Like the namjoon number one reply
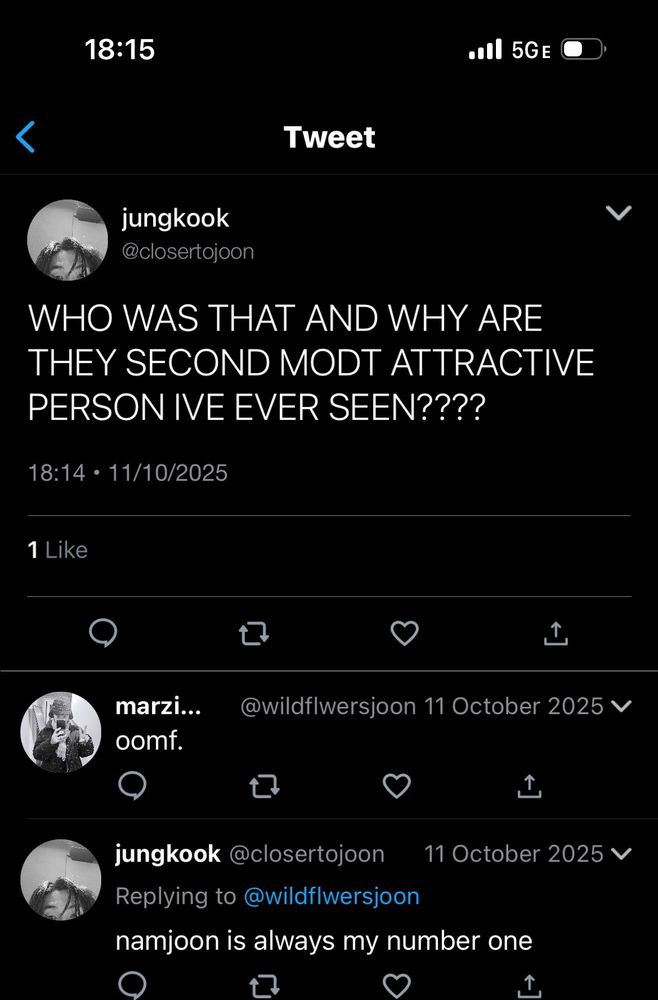 point(398,985)
